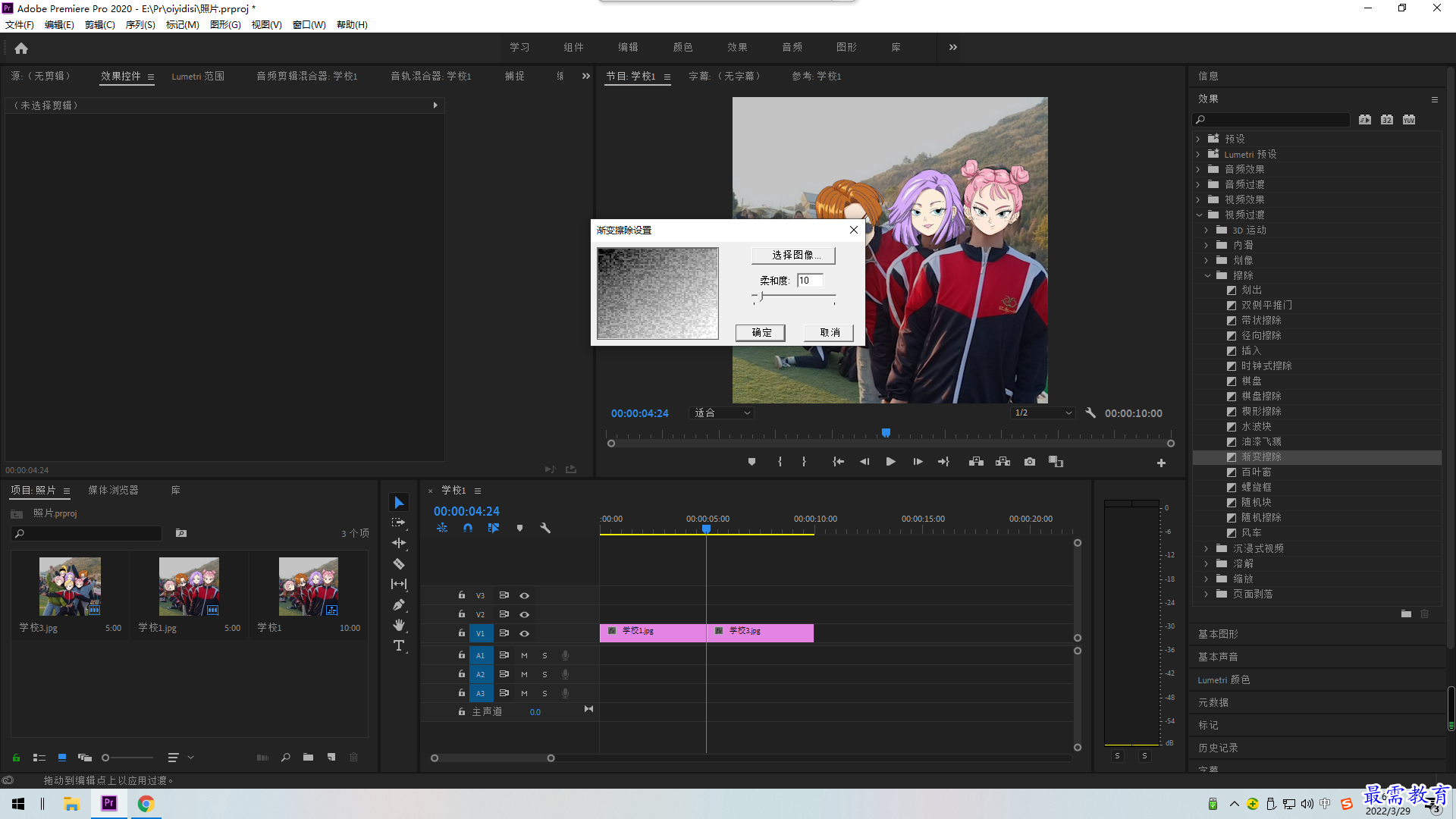Open the 序列(S) menu

[140, 24]
